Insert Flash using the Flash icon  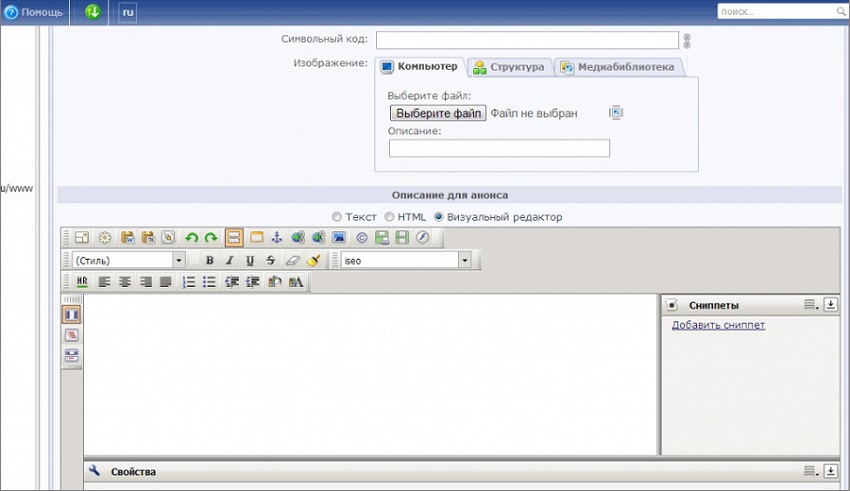pos(423,237)
